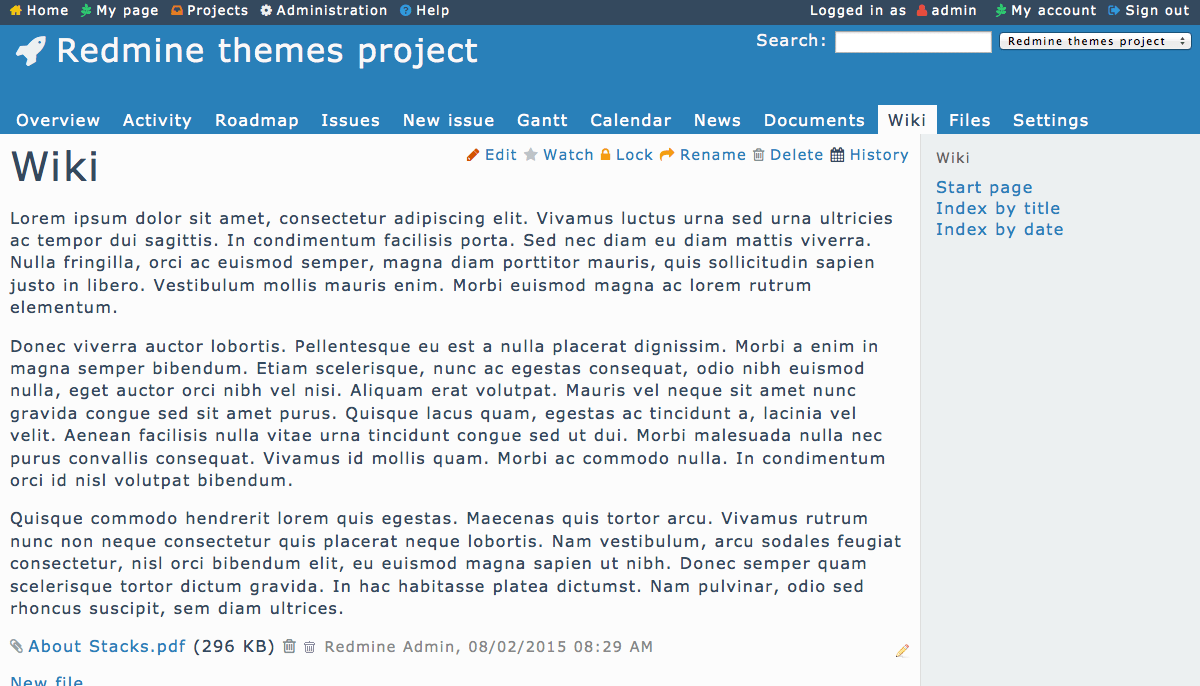Switch to the Gantt tab
The image size is (1200, 686).
coord(542,120)
